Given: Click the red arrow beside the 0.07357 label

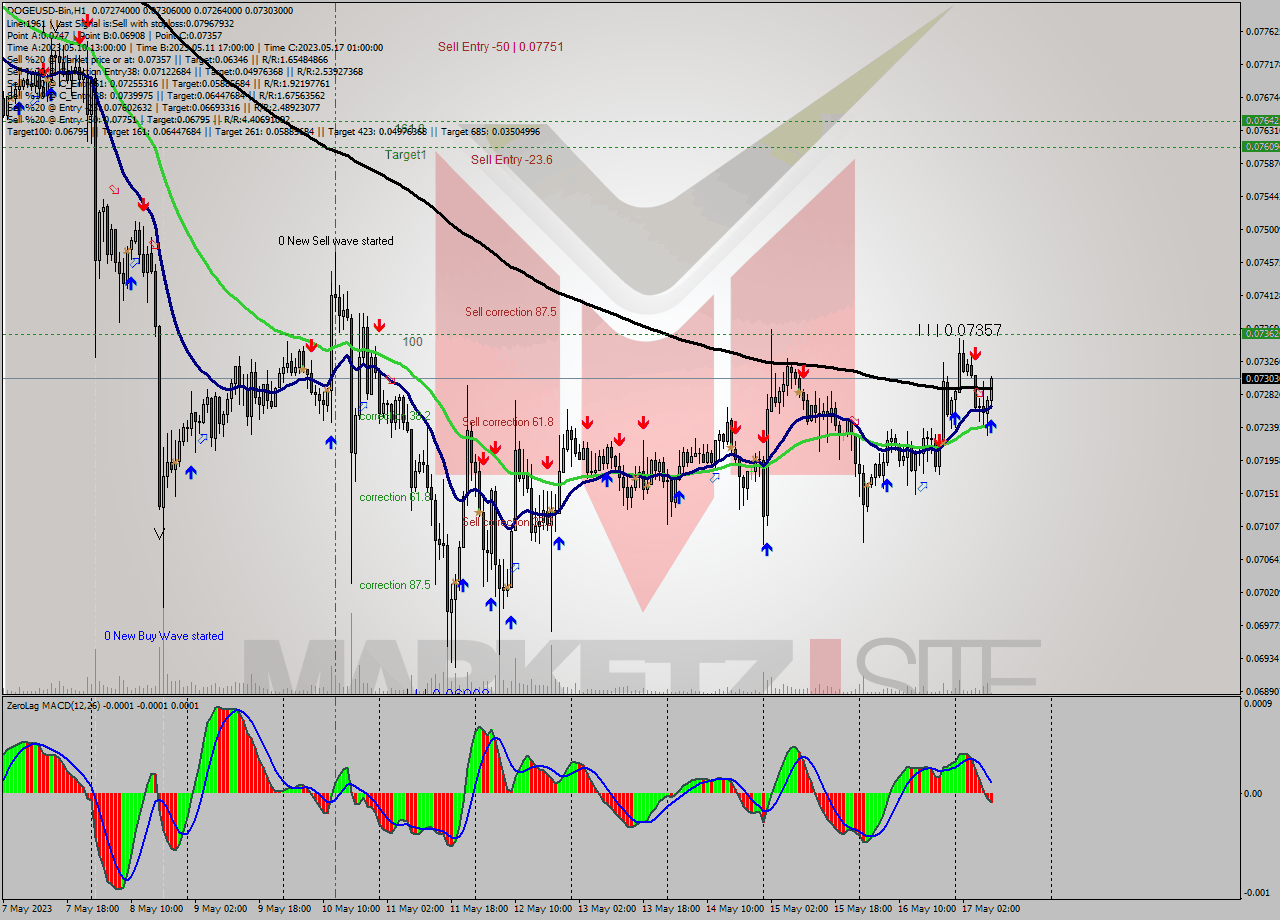Looking at the screenshot, I should tap(975, 353).
